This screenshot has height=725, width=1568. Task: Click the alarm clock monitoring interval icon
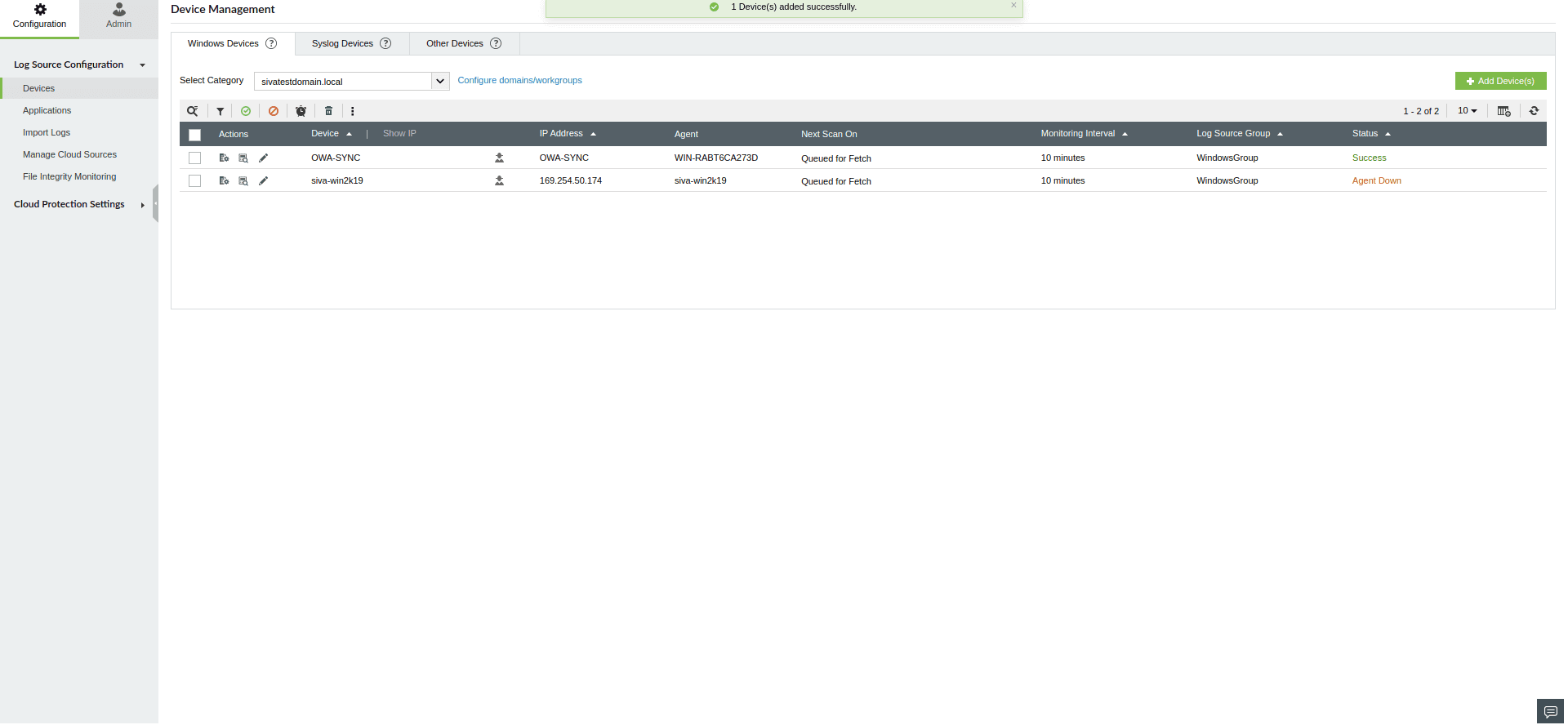[x=301, y=111]
